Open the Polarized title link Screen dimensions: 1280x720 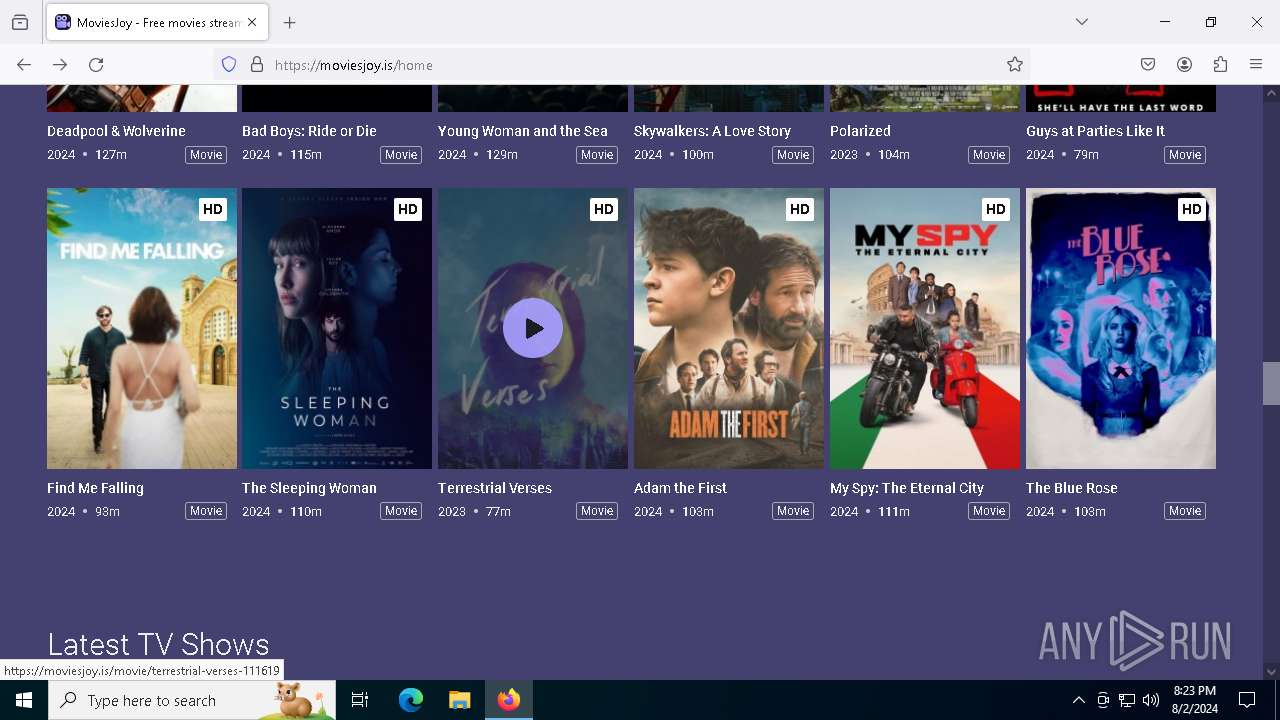pos(860,131)
